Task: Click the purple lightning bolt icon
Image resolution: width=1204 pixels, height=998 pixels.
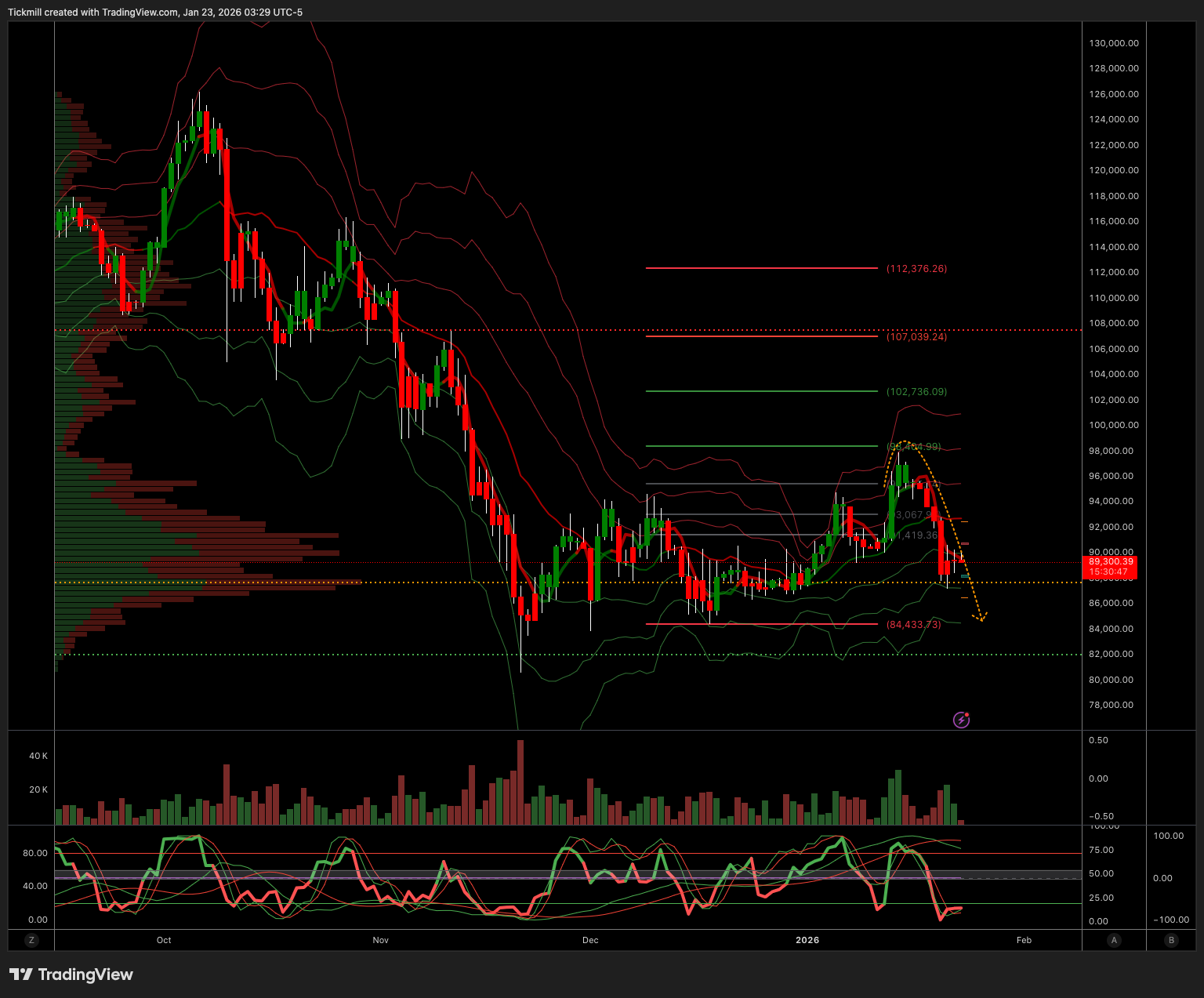Action: (961, 720)
